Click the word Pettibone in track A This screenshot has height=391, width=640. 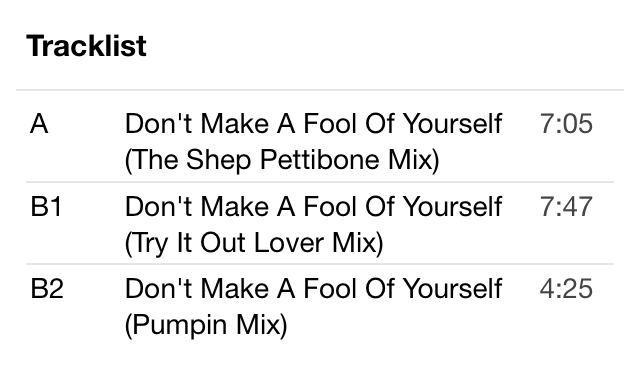[321, 159]
